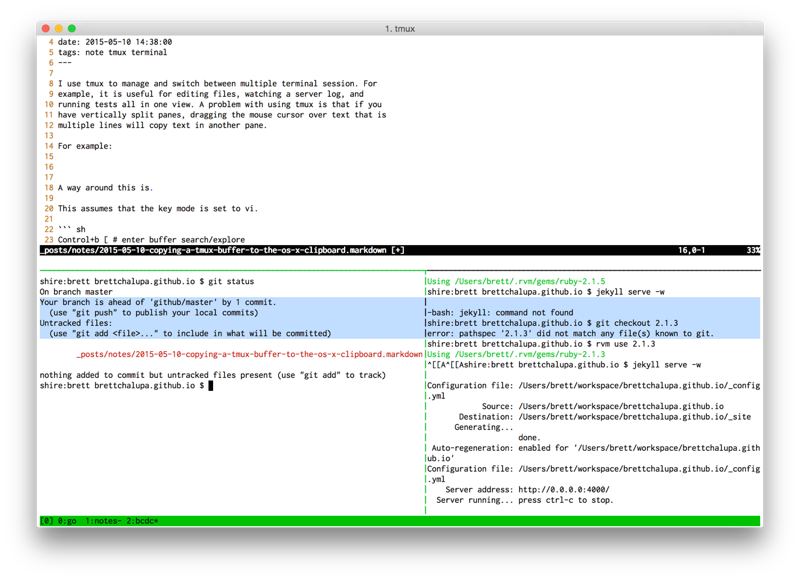800x580 pixels.
Task: Click 'Control+b [ # enter buffer search/explore' line
Action: pyautogui.click(x=151, y=240)
